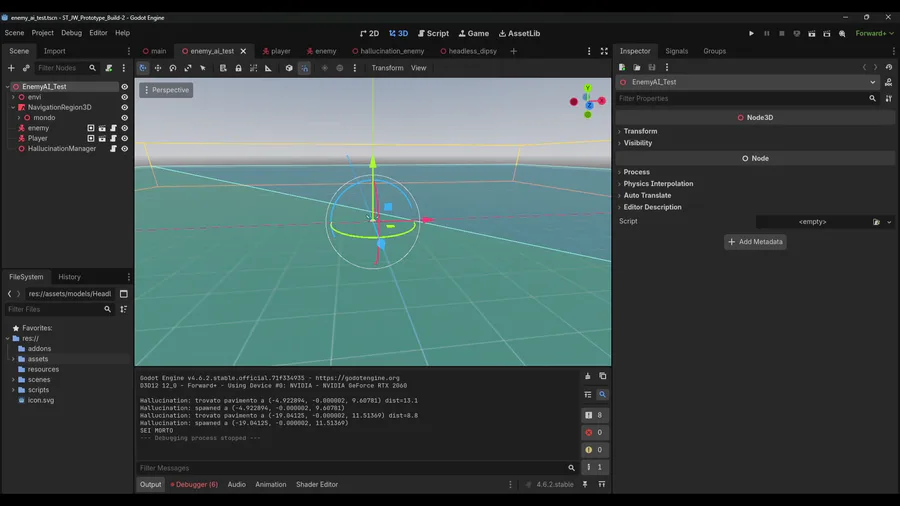This screenshot has height=506, width=900.
Task: Toggle visibility of the mondo node
Action: (125, 118)
